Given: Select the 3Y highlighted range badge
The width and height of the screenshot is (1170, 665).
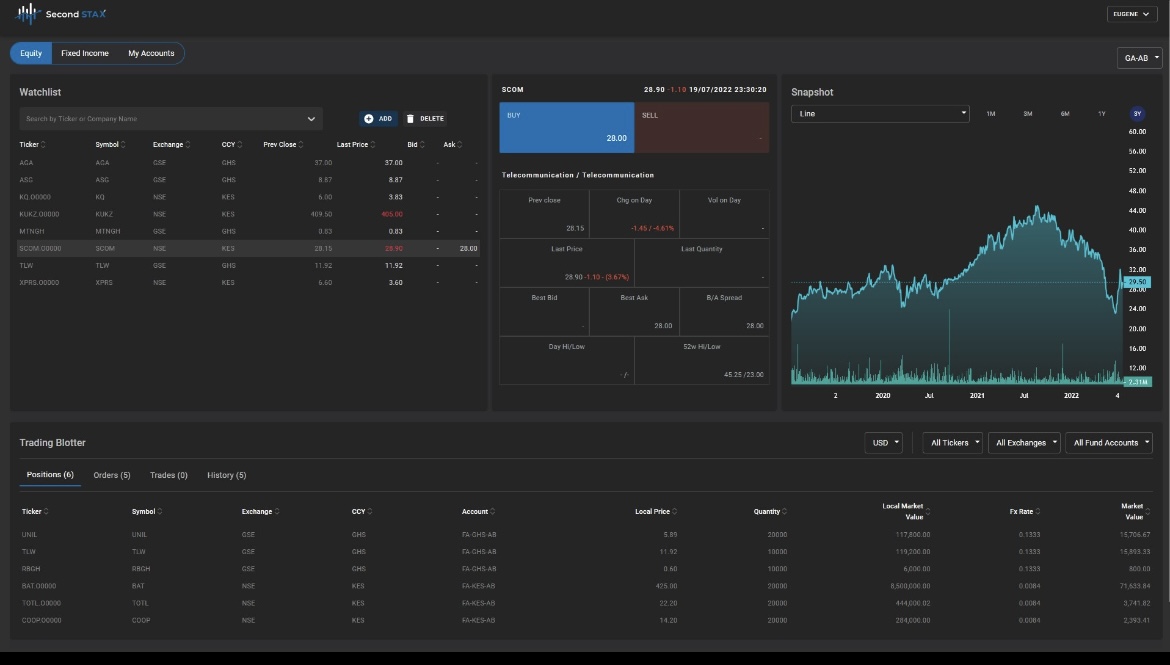Looking at the screenshot, I should (1137, 114).
